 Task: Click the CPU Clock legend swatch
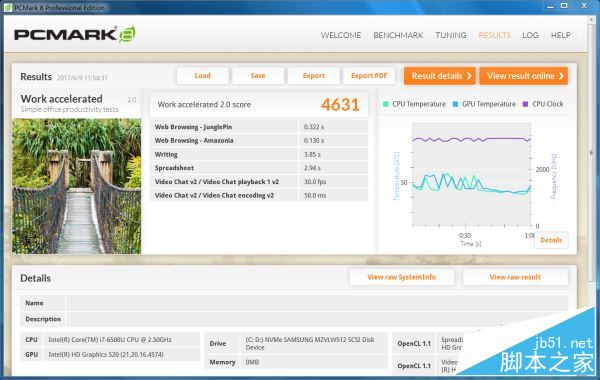point(525,104)
